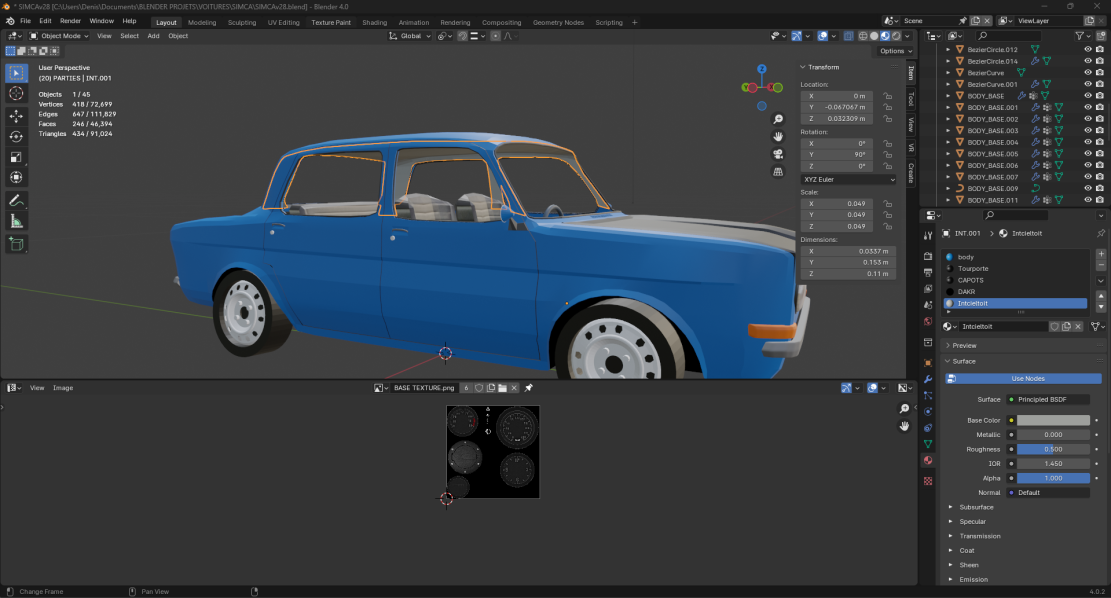Open the Object Mode dropdown
The image size is (1111, 598).
(x=59, y=36)
